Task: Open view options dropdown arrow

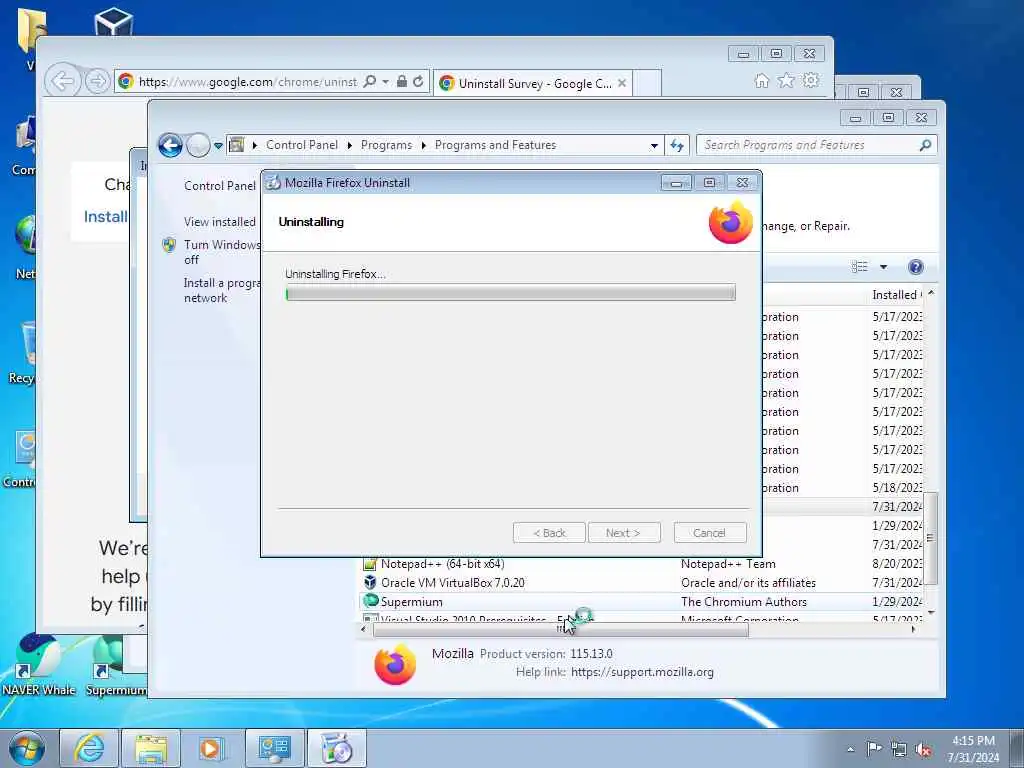Action: [884, 266]
